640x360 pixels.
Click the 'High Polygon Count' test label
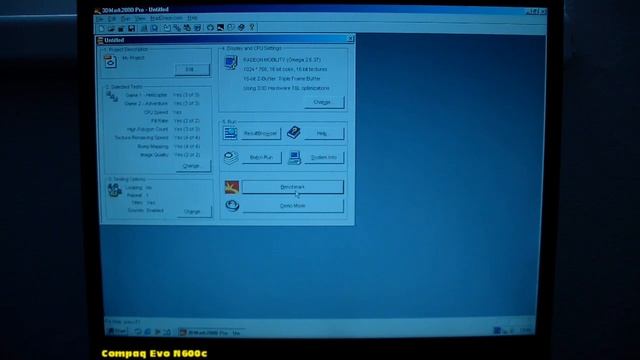coord(147,129)
